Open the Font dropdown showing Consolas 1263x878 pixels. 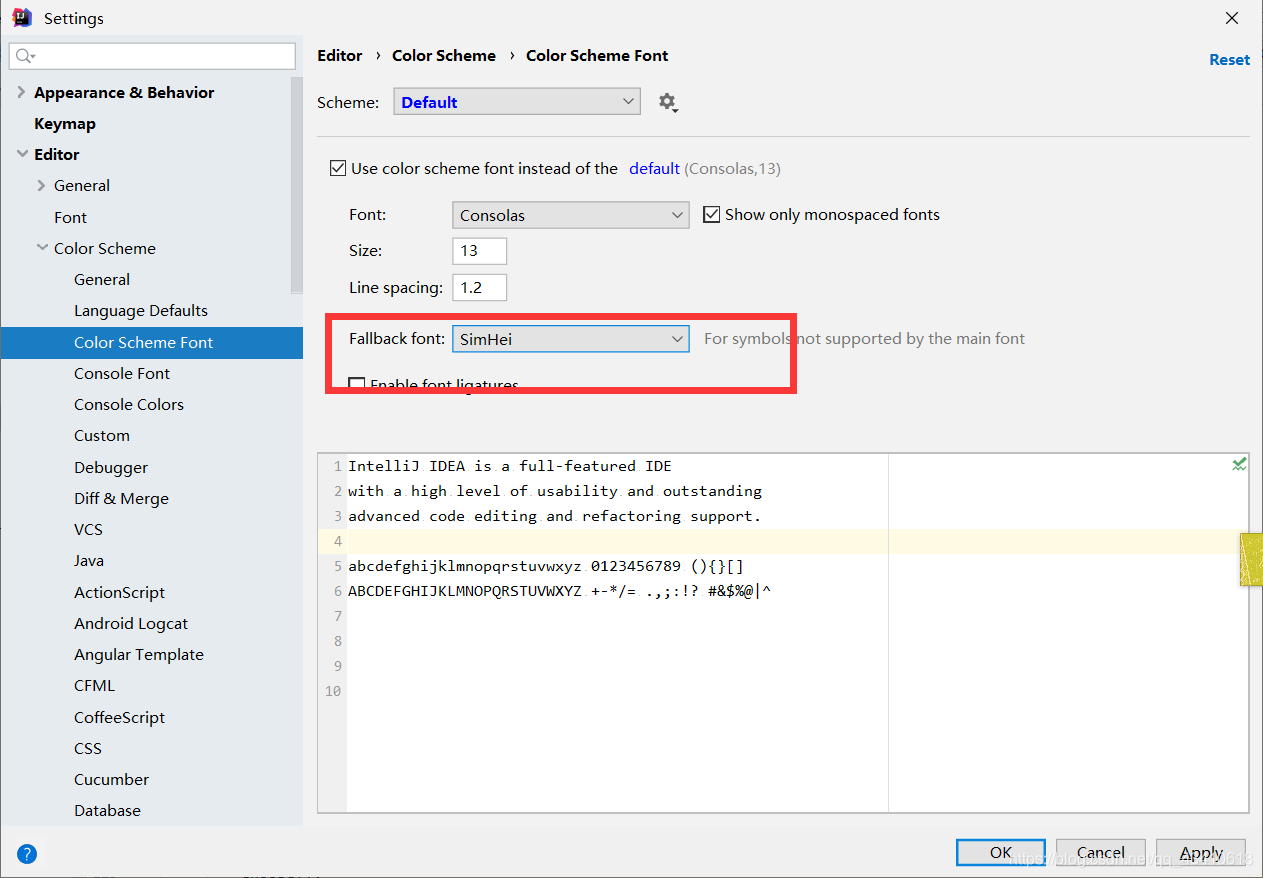click(x=570, y=215)
